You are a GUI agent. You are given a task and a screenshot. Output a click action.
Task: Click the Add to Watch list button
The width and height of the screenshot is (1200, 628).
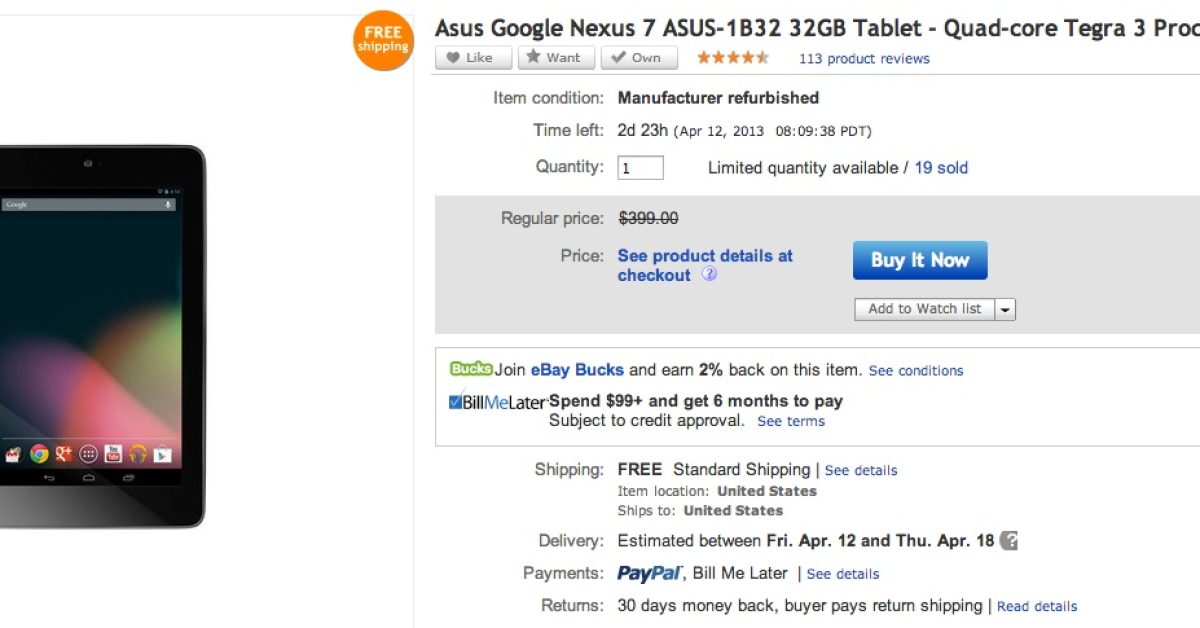click(924, 309)
